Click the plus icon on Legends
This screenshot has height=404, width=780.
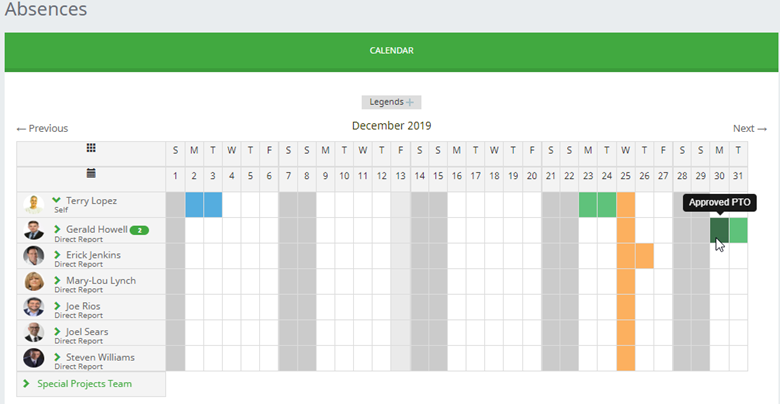click(x=410, y=102)
